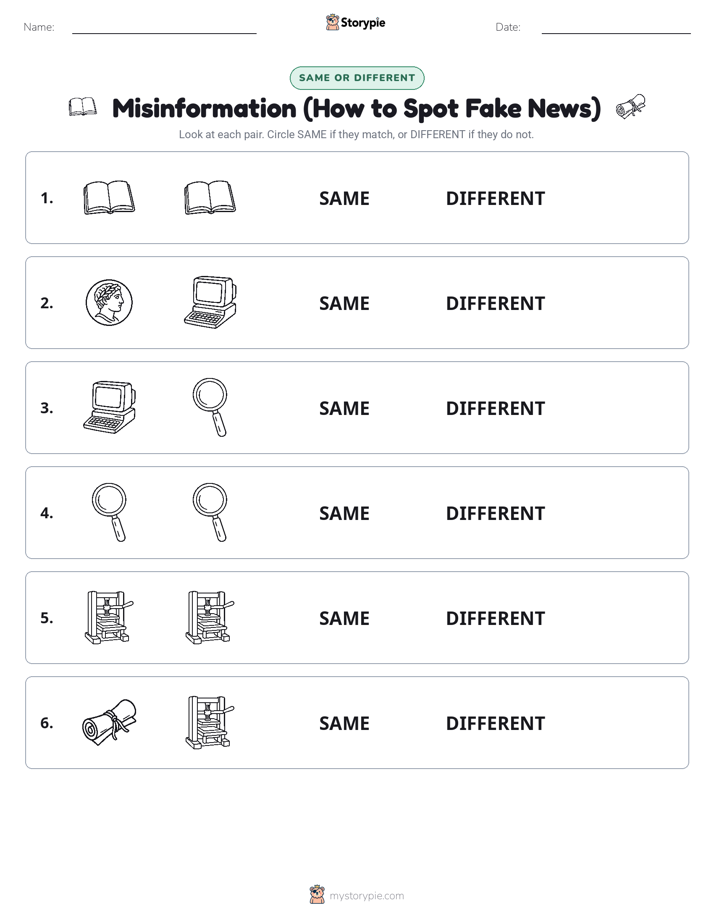The height and width of the screenshot is (924, 714).
Task: Click the retro computer icon in row 3
Action: (109, 407)
